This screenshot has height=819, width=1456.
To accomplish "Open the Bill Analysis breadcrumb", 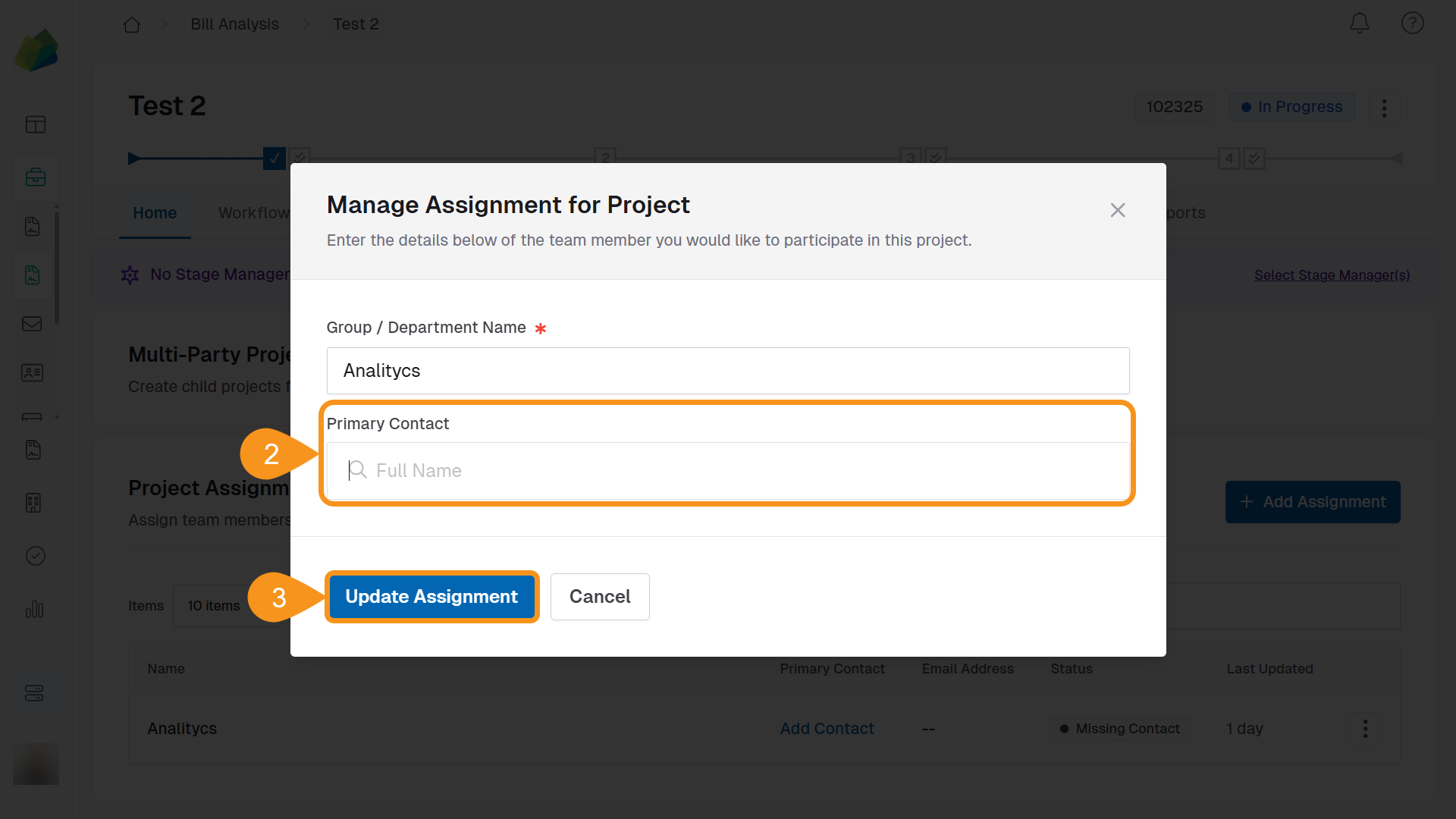I will coord(234,24).
